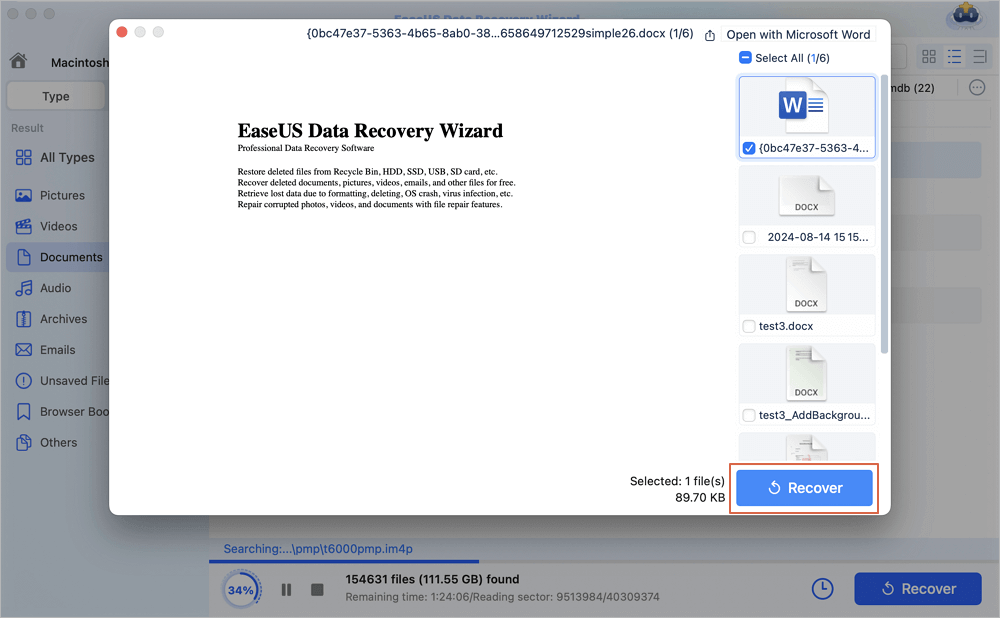
Task: Click the "Searching:...\pmp\t6000pmp.im4p" status text
Action: coord(318,548)
